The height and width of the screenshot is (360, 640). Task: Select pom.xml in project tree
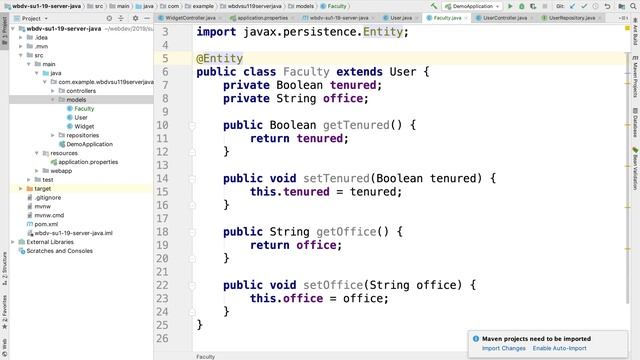[42, 224]
